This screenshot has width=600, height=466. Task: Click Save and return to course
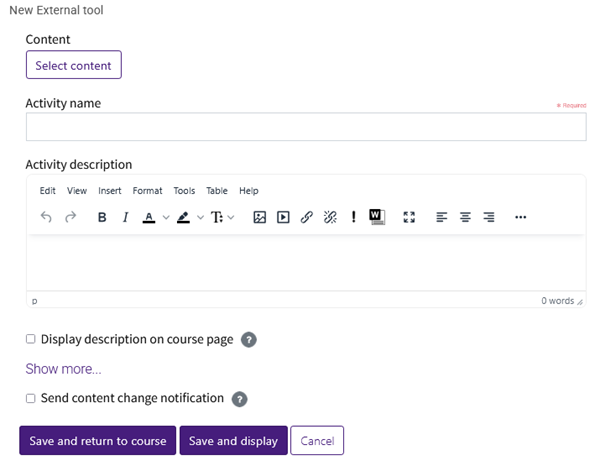click(x=97, y=441)
